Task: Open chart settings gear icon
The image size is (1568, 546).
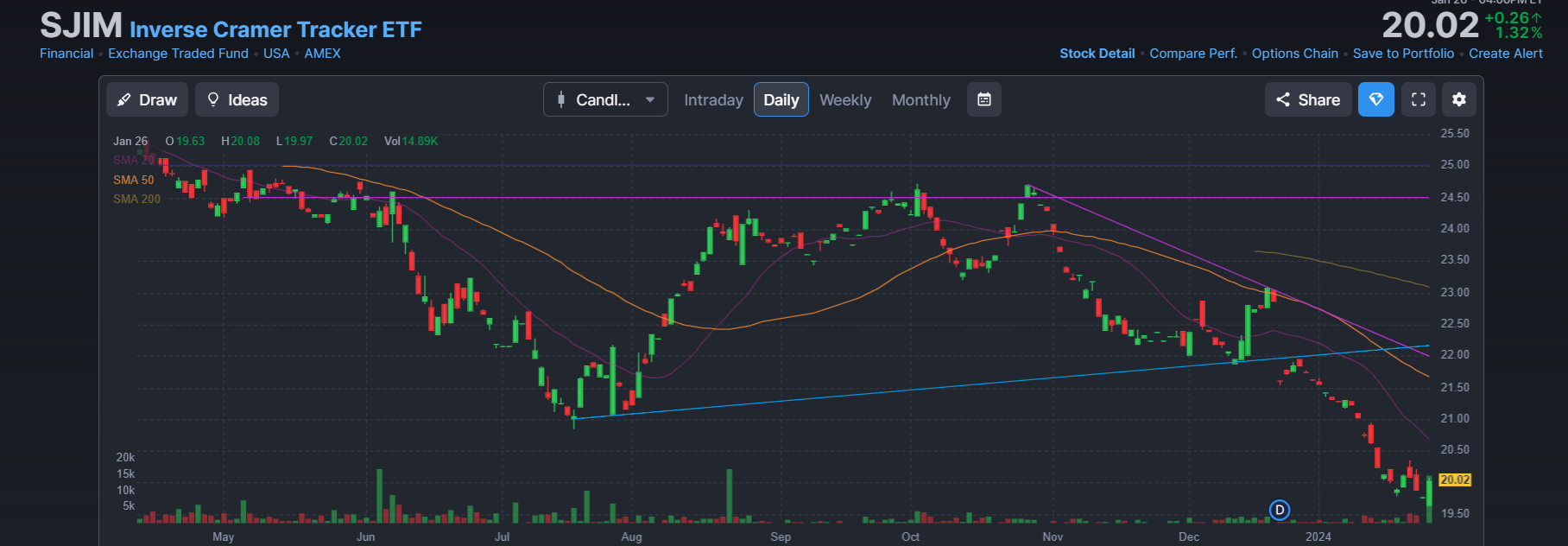Action: [x=1459, y=99]
